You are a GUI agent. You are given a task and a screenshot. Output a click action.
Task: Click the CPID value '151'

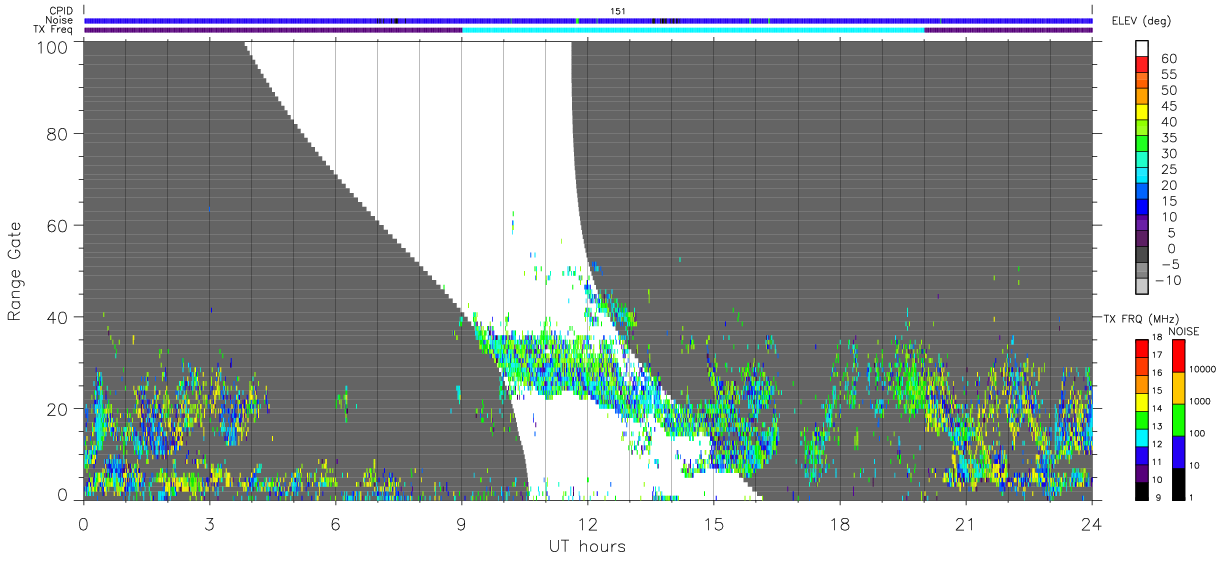(617, 11)
